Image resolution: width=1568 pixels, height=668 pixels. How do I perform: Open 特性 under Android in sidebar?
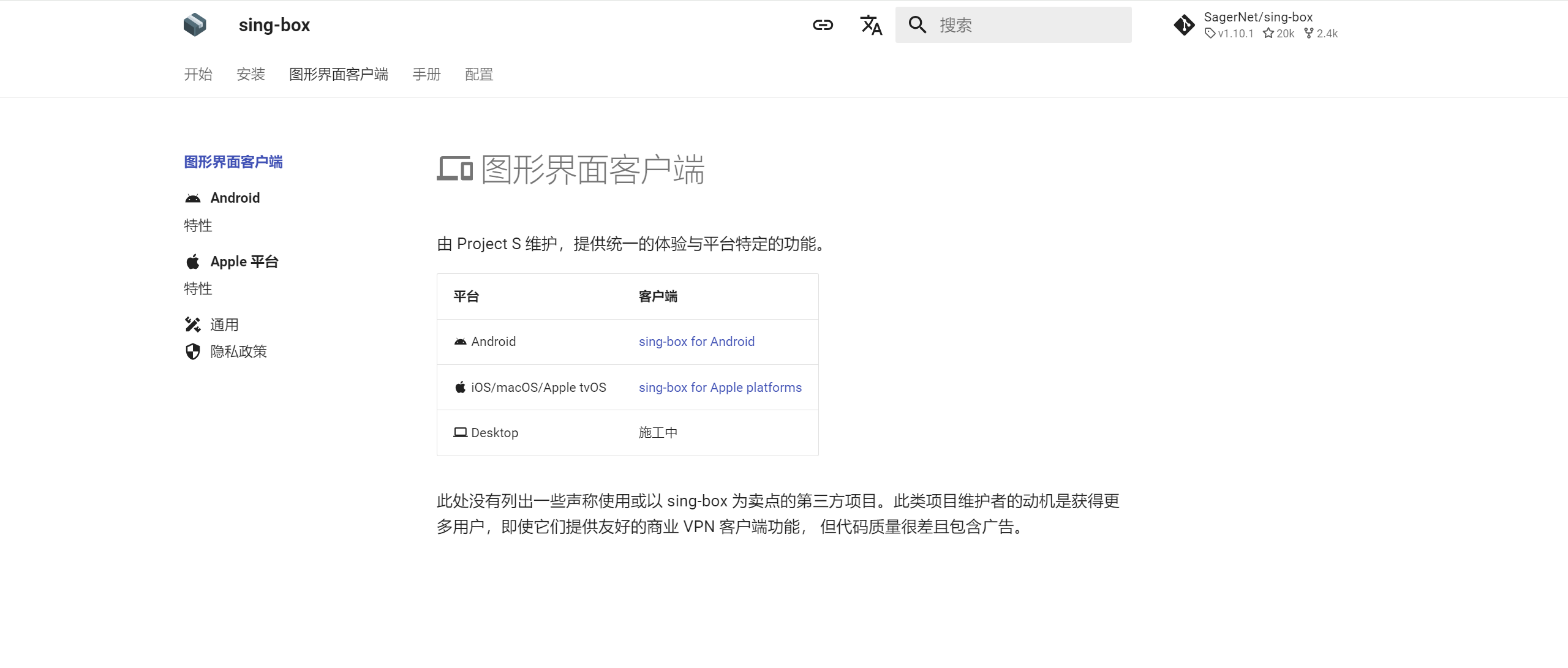[x=198, y=226]
